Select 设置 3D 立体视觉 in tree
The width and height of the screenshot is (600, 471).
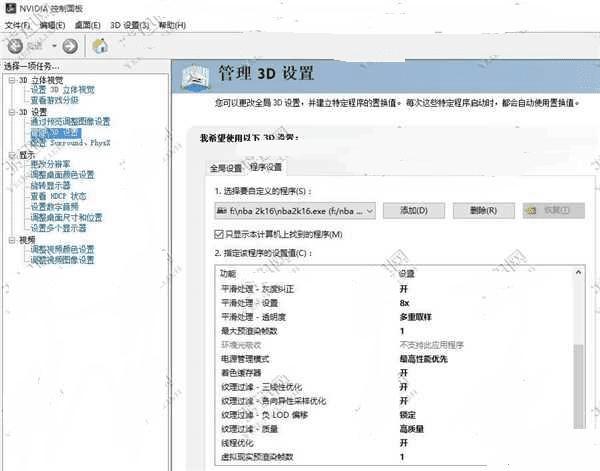point(62,90)
